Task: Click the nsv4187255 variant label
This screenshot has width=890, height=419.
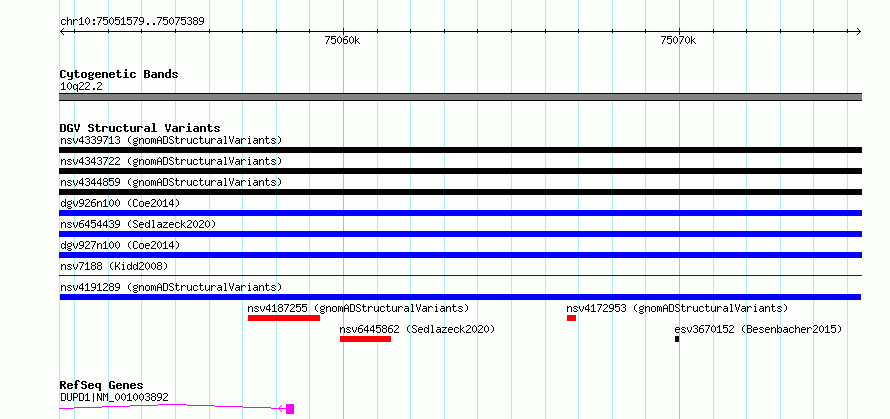Action: click(x=358, y=308)
